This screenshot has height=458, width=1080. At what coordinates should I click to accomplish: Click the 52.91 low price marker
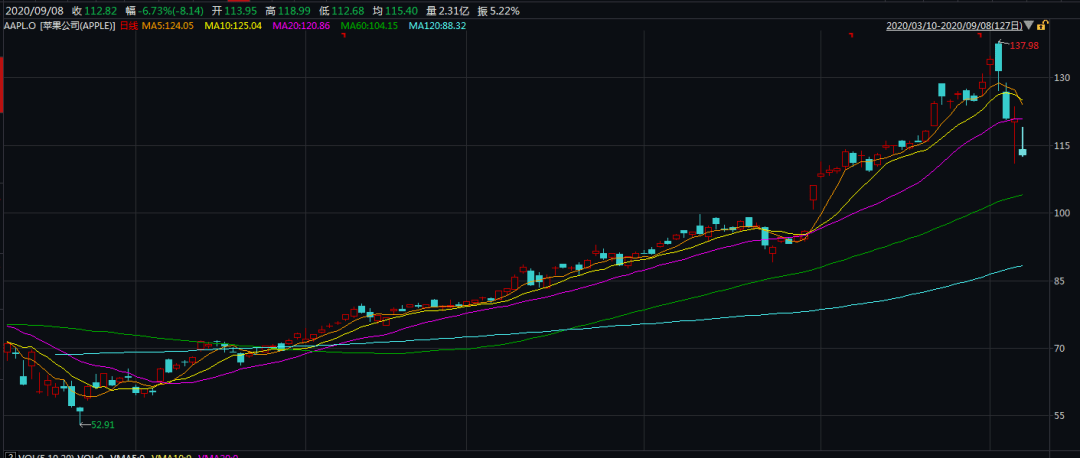click(x=102, y=424)
